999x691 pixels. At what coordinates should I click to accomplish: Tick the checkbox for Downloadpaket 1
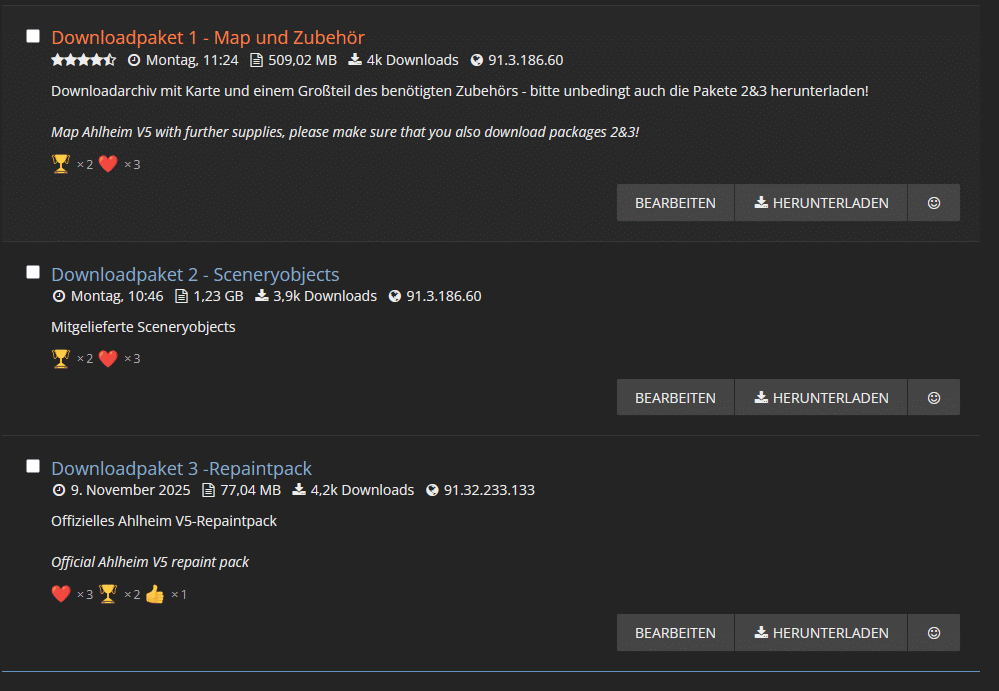point(33,36)
